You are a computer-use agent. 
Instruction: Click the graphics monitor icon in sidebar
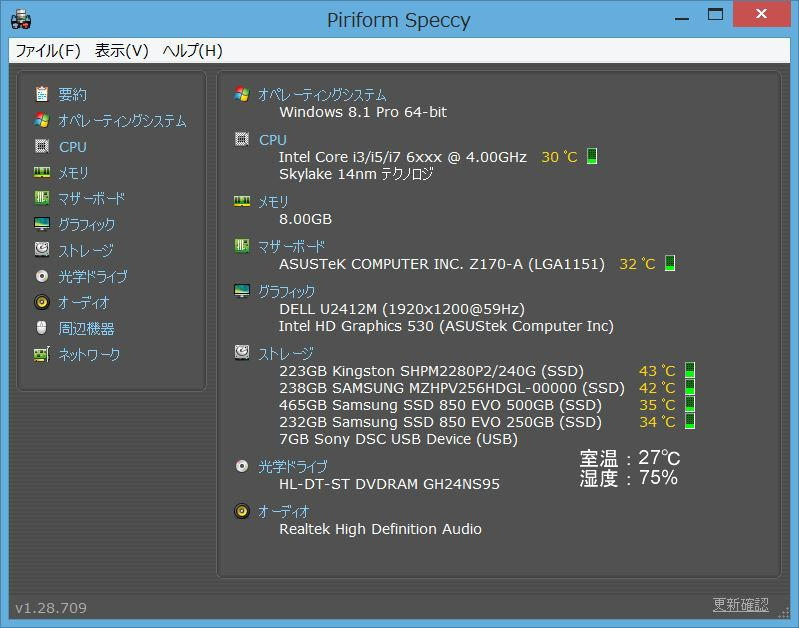click(x=42, y=224)
